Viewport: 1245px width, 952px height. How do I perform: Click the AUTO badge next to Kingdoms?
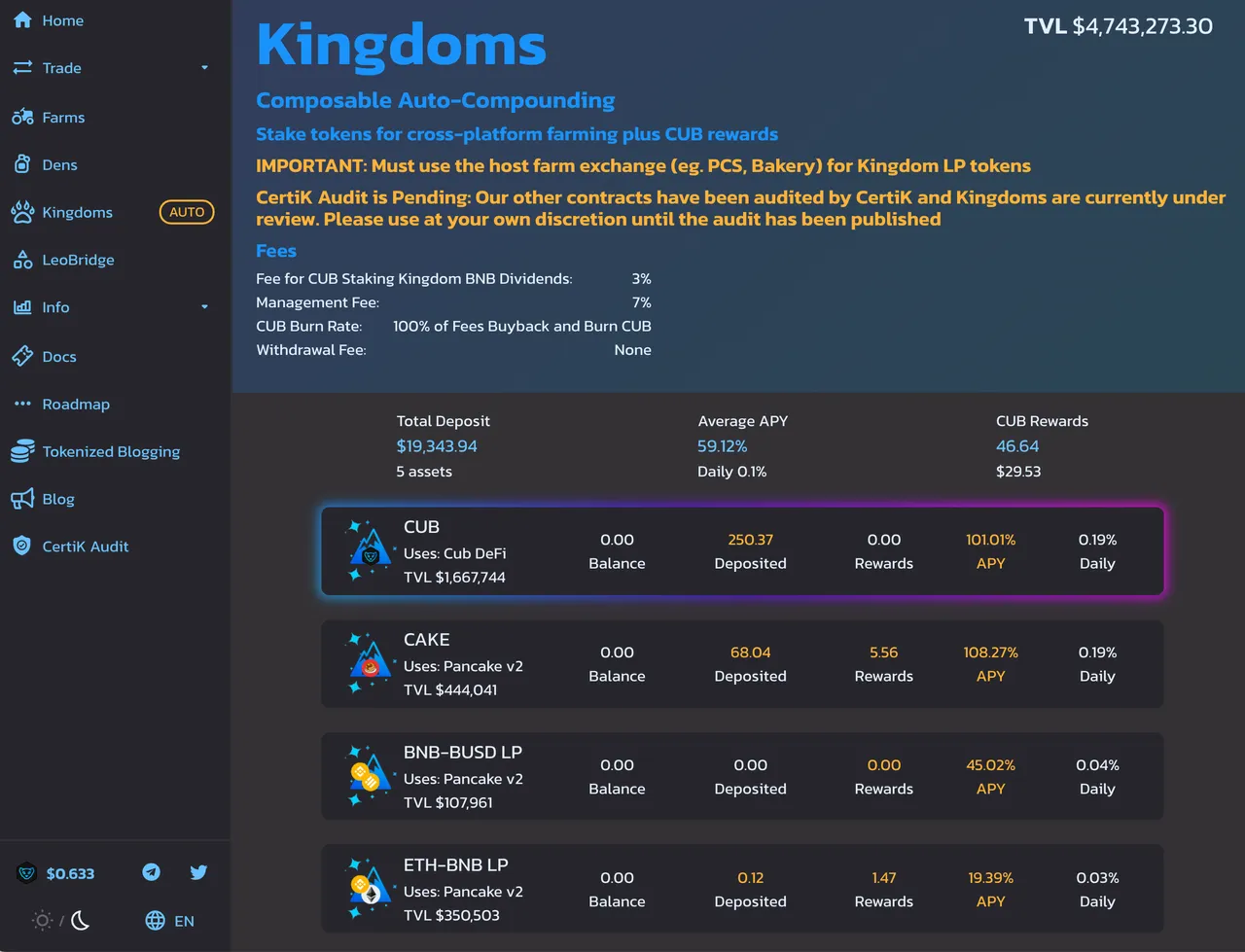pyautogui.click(x=187, y=212)
